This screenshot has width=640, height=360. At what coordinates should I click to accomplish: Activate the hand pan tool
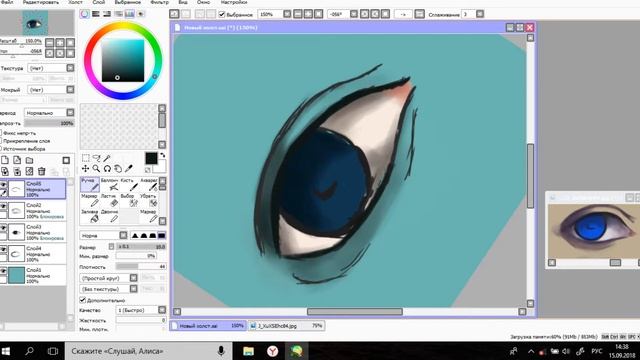coord(118,169)
